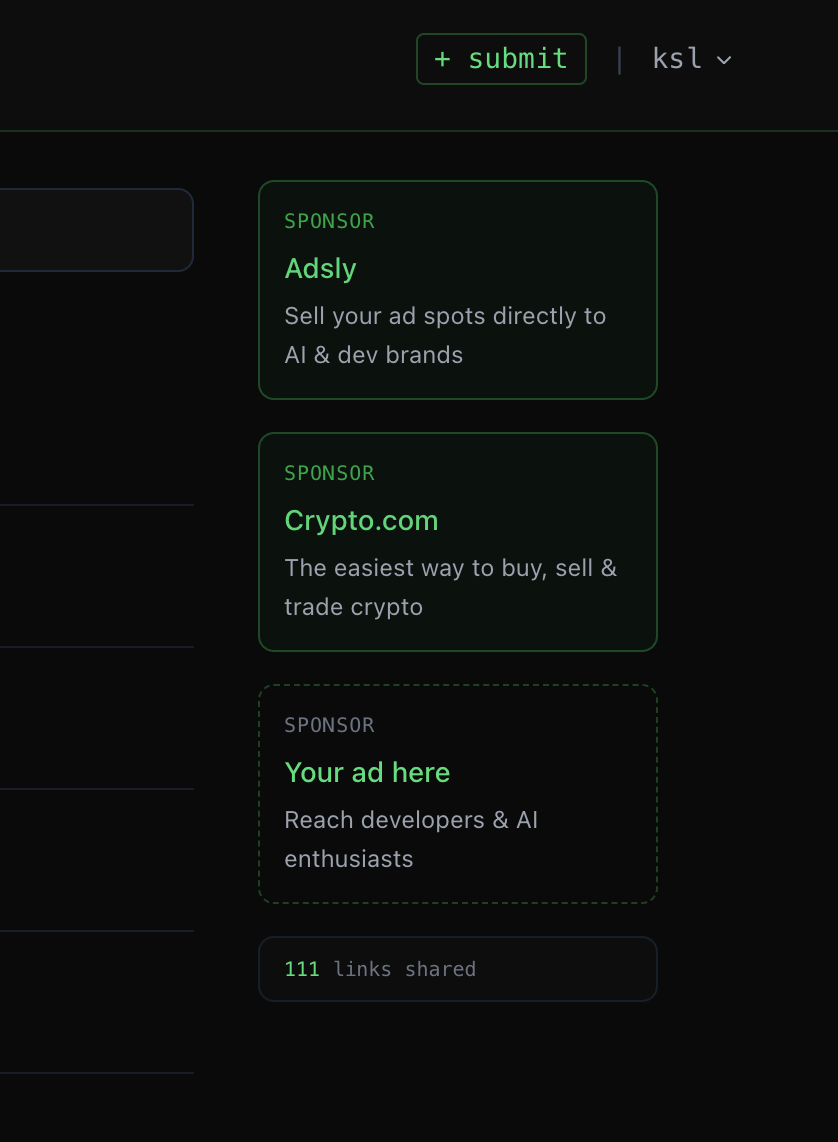Open the "Your ad here" link

tap(367, 772)
